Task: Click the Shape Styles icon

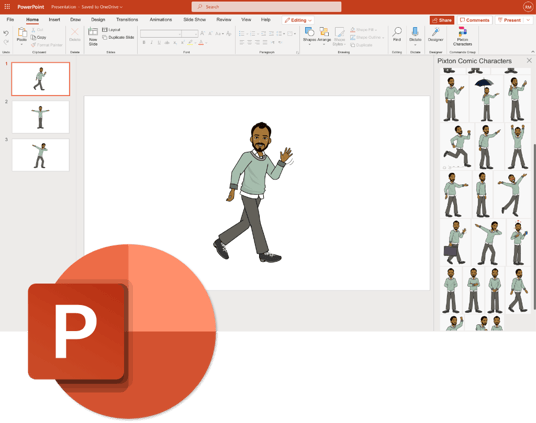Action: click(x=339, y=32)
